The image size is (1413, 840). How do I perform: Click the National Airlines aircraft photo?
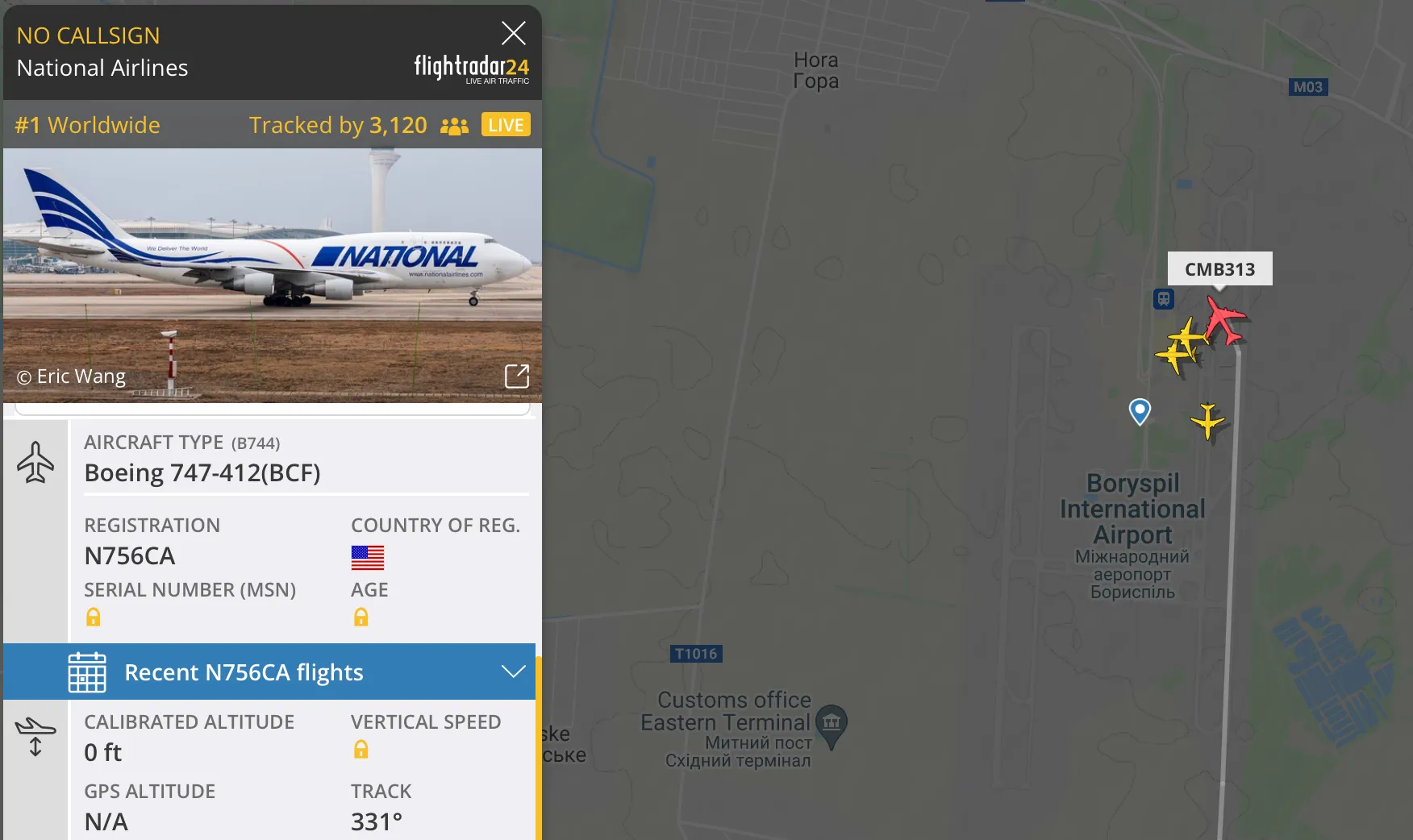point(273,275)
